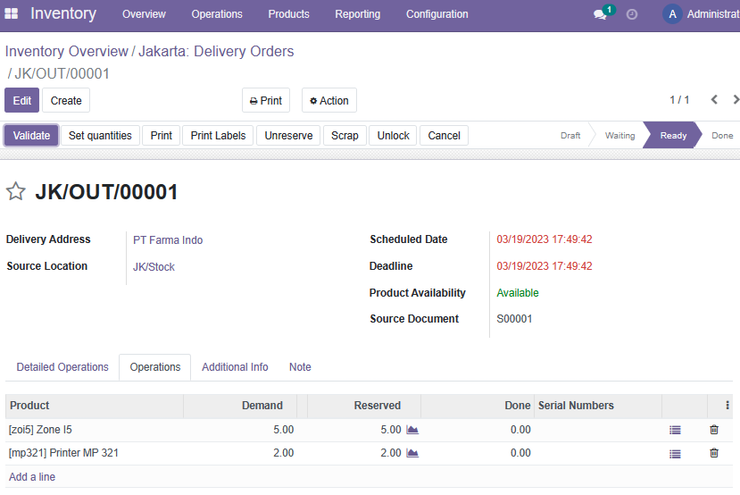Click the Serial Numbers column header
Image resolution: width=740 pixels, height=495 pixels.
[597, 405]
